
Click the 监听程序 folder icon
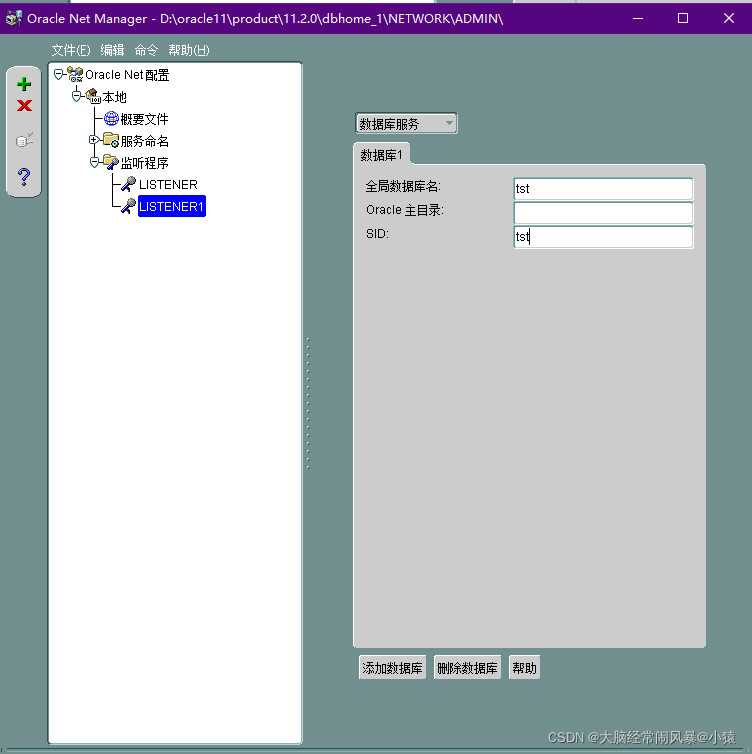click(111, 162)
